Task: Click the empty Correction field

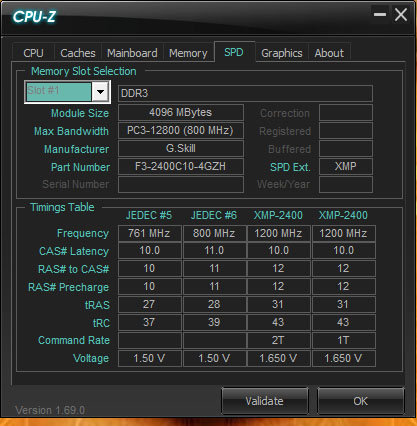Action: tap(346, 112)
